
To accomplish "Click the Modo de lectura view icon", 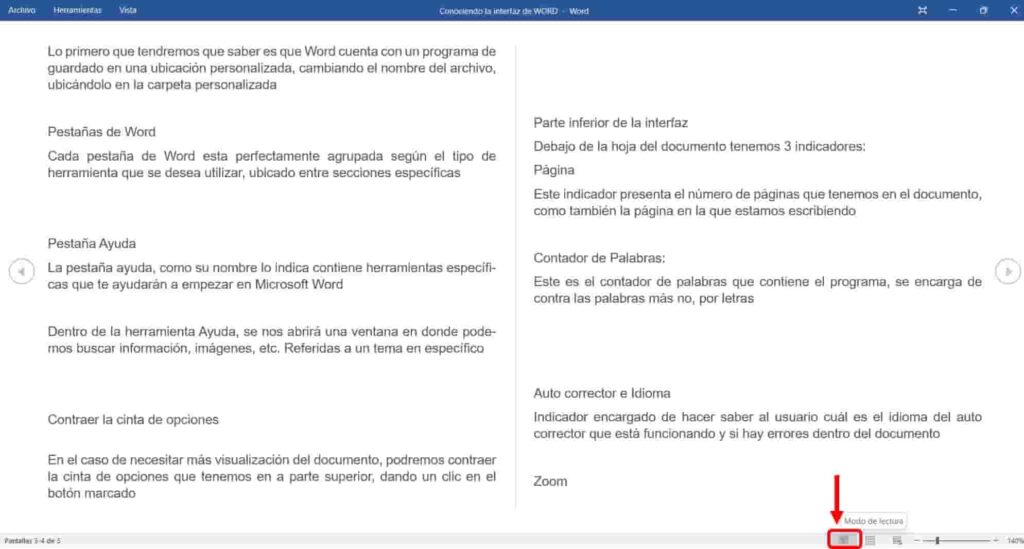I will pyautogui.click(x=844, y=540).
